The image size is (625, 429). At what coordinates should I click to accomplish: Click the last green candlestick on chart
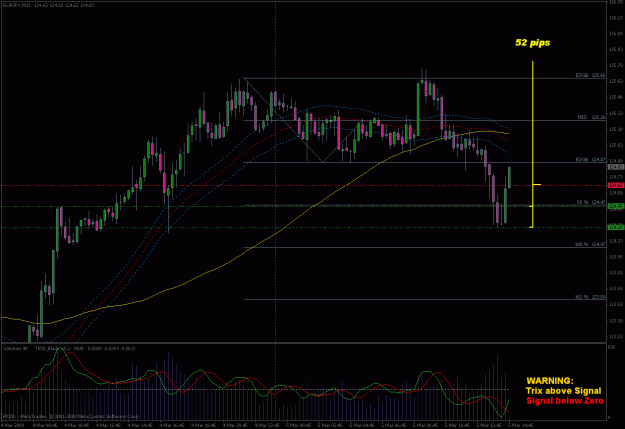pos(509,177)
